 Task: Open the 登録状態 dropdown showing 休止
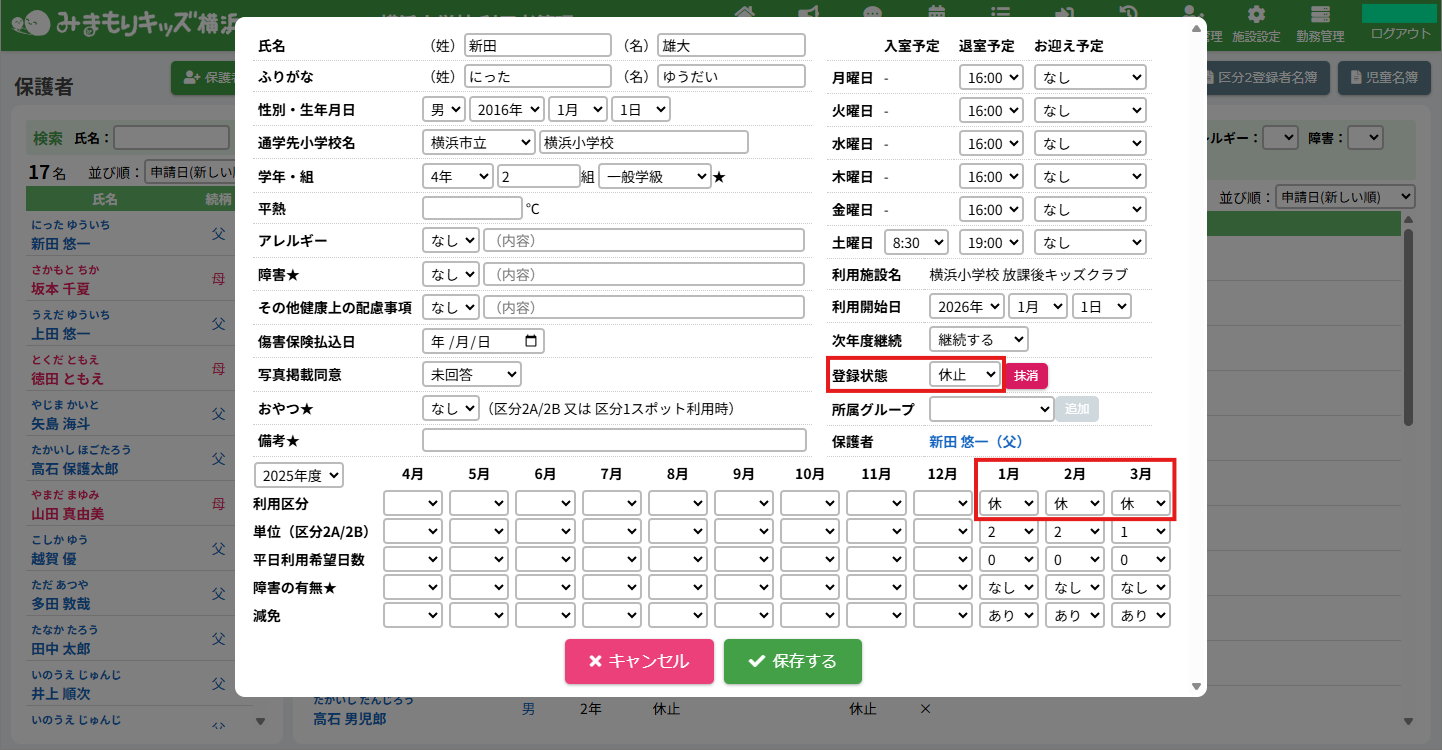(964, 375)
